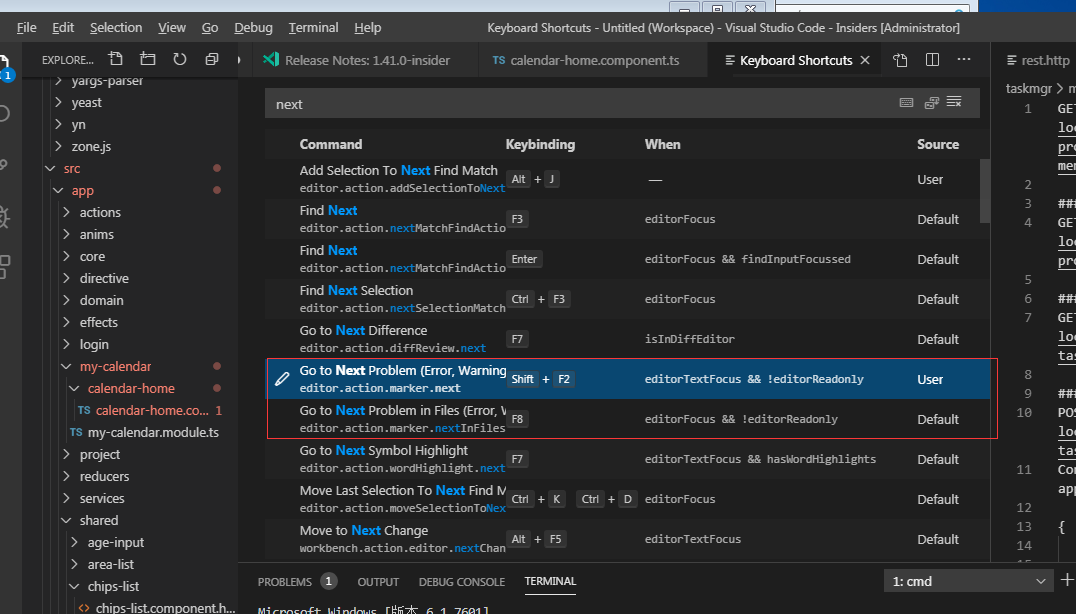The width and height of the screenshot is (1076, 614).
Task: Show the Problems panel tab
Action: (285, 582)
